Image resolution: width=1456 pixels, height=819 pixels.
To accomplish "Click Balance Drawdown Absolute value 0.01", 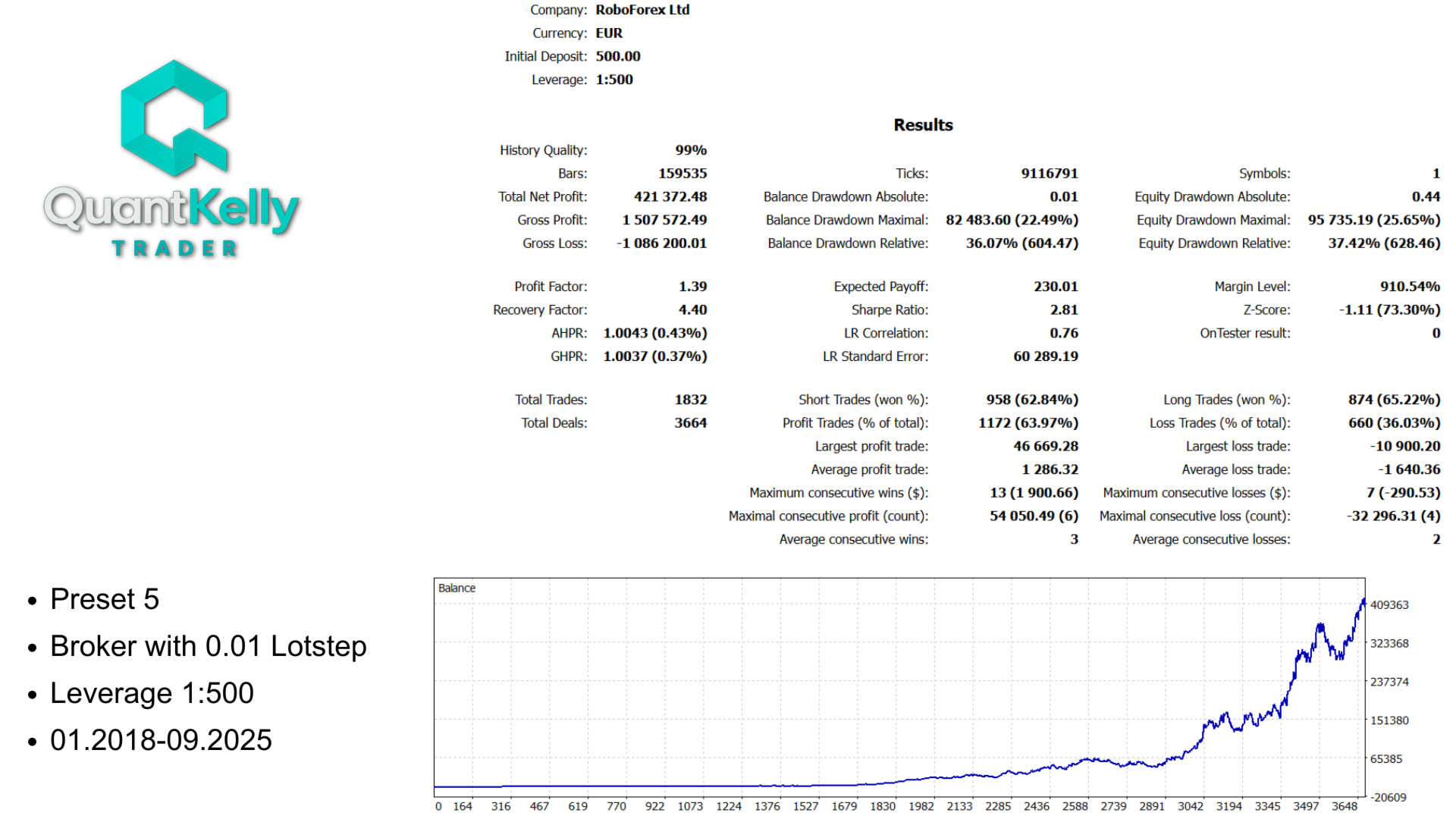I will pyautogui.click(x=1064, y=196).
